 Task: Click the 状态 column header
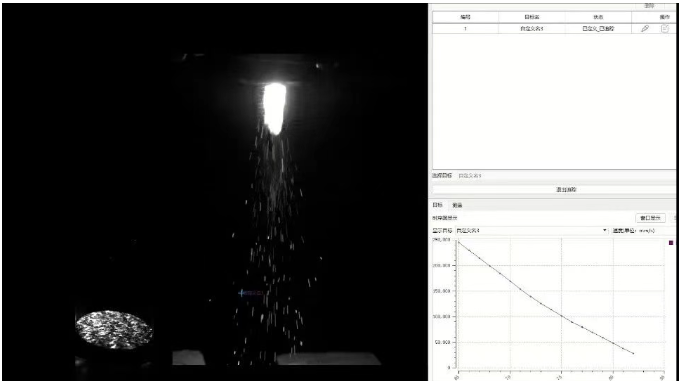coord(598,17)
